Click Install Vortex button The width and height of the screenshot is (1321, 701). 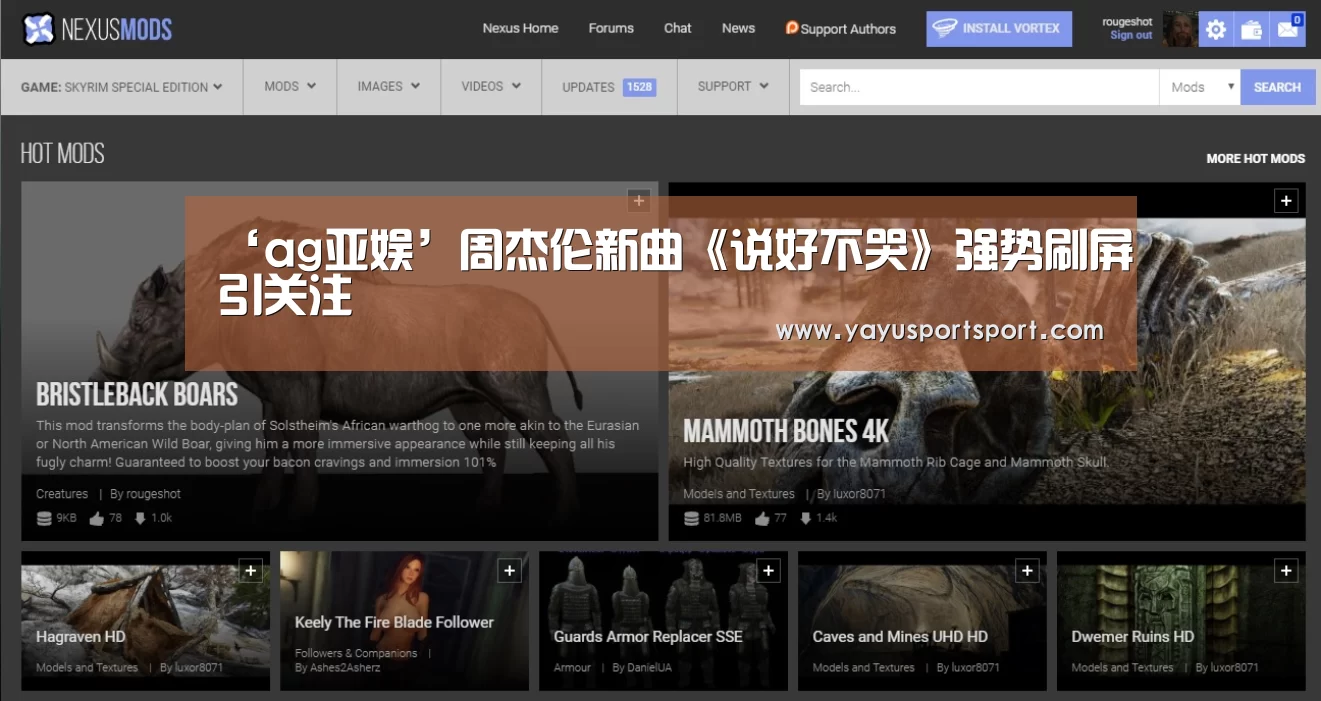[x=999, y=29]
